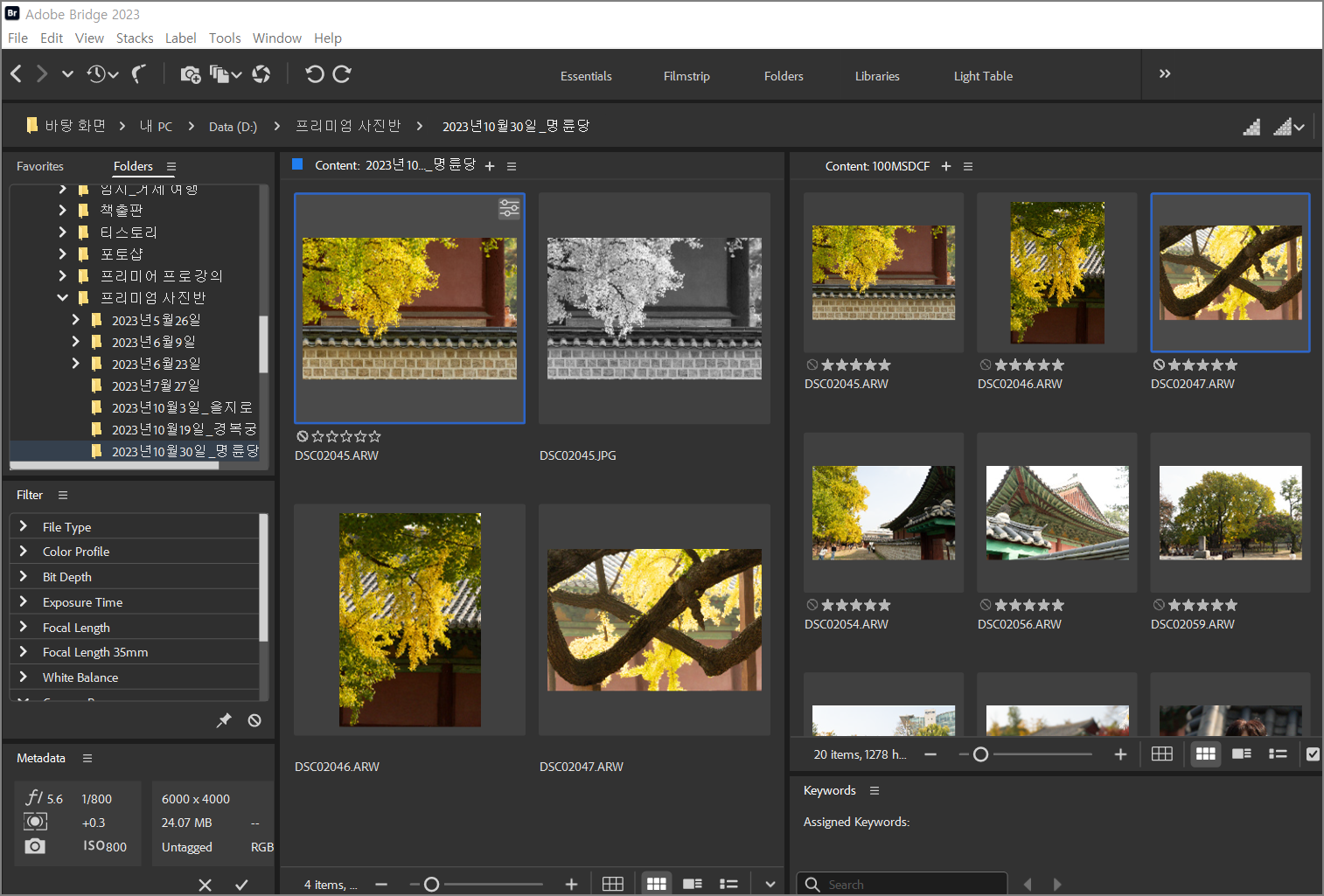Pin the filter when browsing
Screen dimensions: 1324x896
pyautogui.click(x=224, y=720)
